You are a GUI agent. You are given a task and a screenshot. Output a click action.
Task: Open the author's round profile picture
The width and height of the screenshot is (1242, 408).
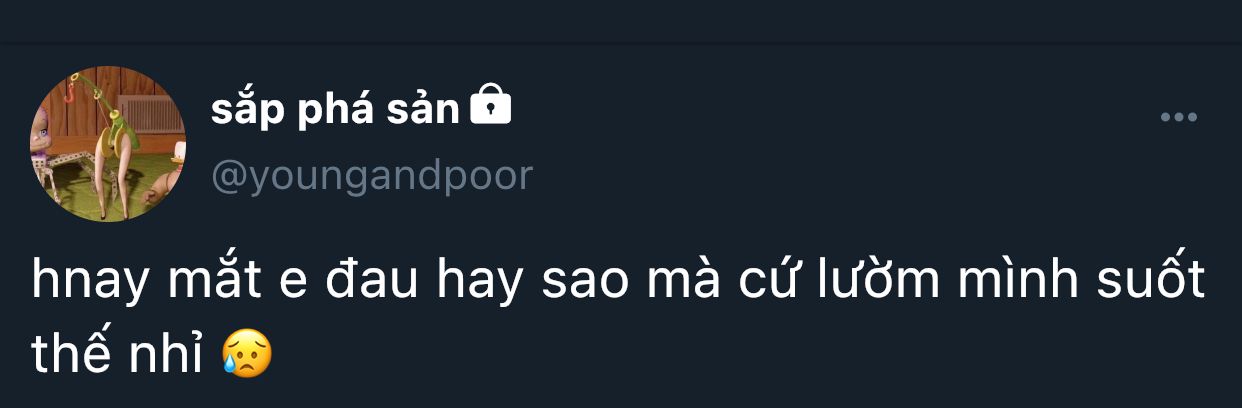point(108,143)
